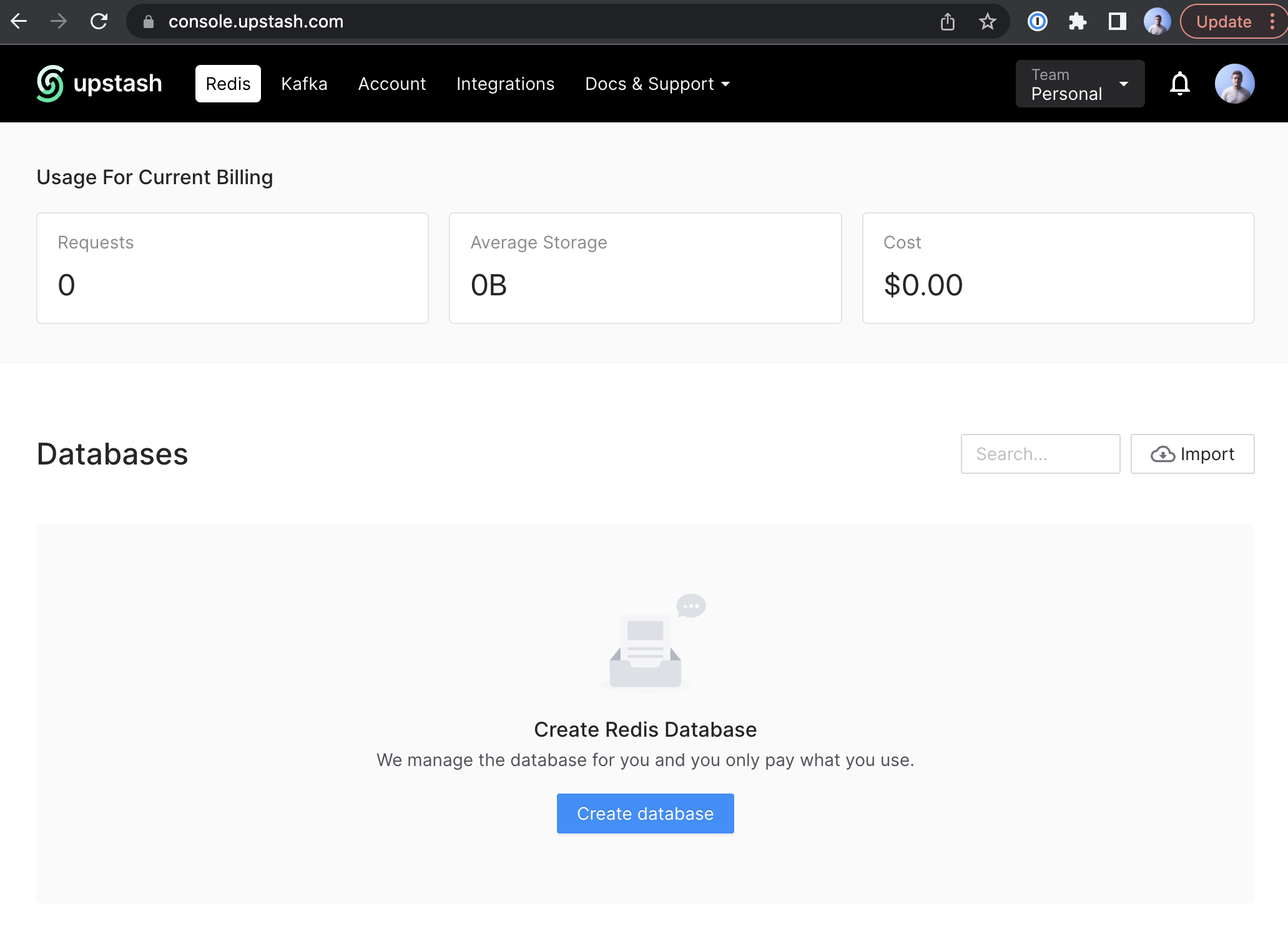The width and height of the screenshot is (1288, 939).
Task: Click the Upstash logo icon
Action: 50,84
